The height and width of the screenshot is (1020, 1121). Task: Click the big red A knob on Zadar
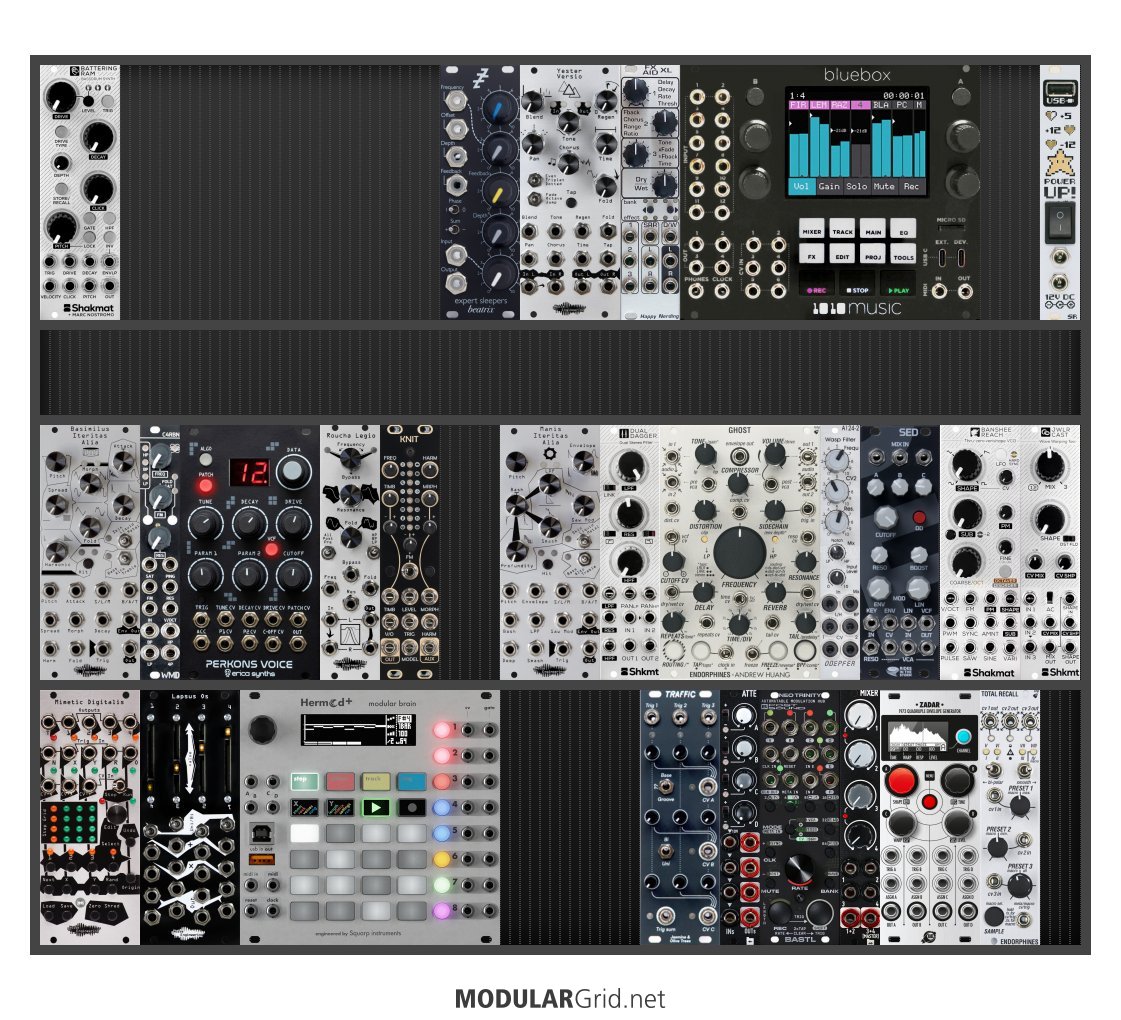902,781
